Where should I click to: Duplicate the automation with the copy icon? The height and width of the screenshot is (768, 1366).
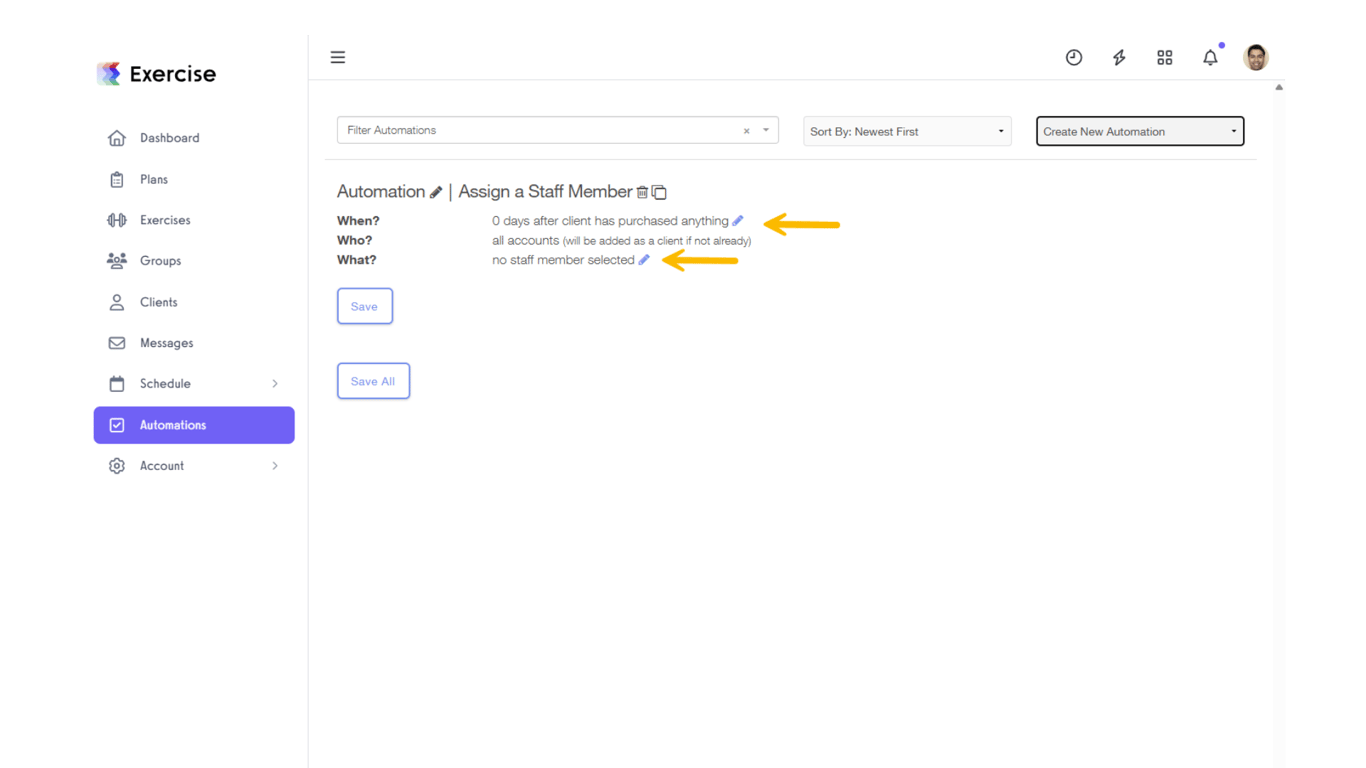658,191
